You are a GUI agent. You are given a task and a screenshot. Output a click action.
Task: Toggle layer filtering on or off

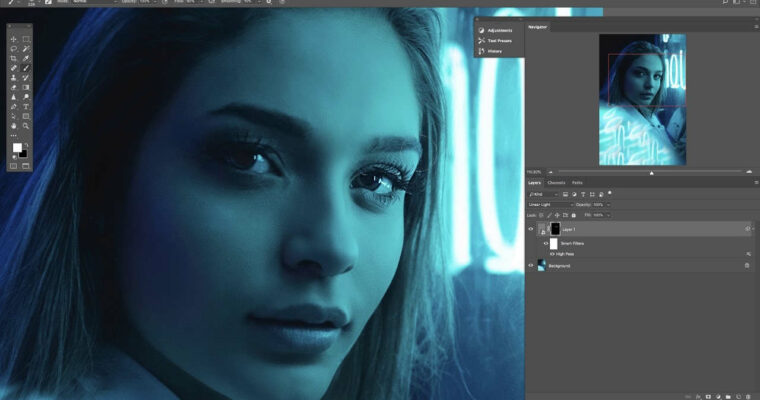point(610,193)
